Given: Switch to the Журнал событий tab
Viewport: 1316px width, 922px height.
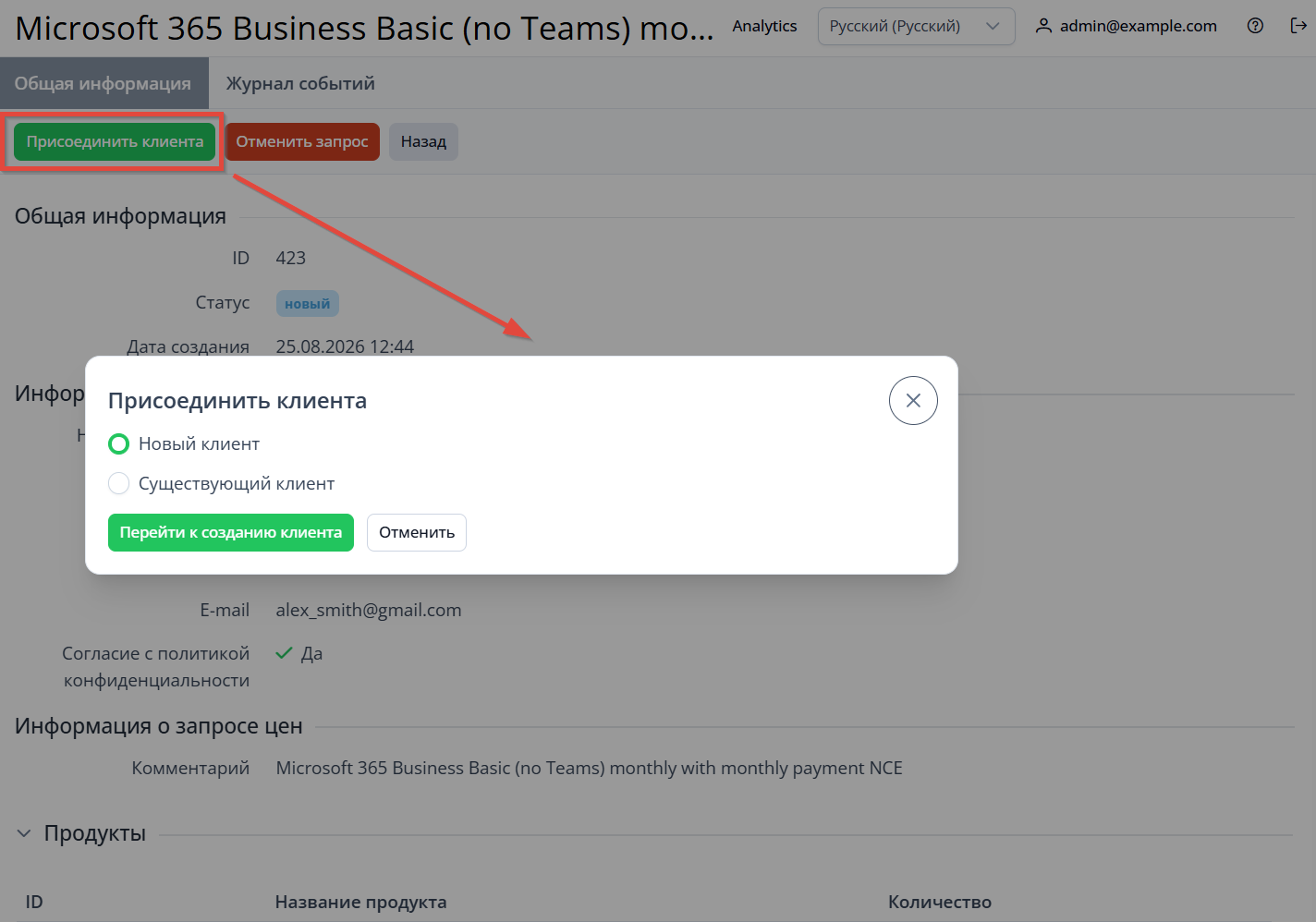Looking at the screenshot, I should tap(300, 83).
